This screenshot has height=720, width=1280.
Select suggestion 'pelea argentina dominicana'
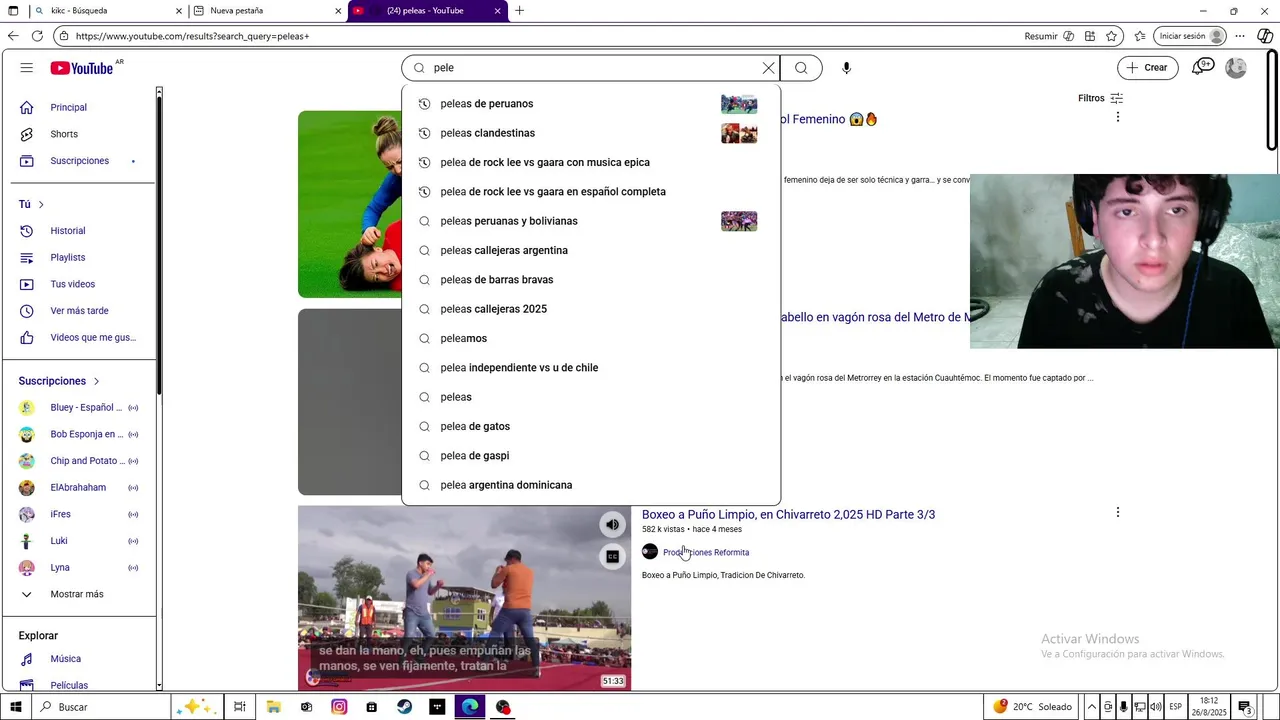(x=591, y=485)
